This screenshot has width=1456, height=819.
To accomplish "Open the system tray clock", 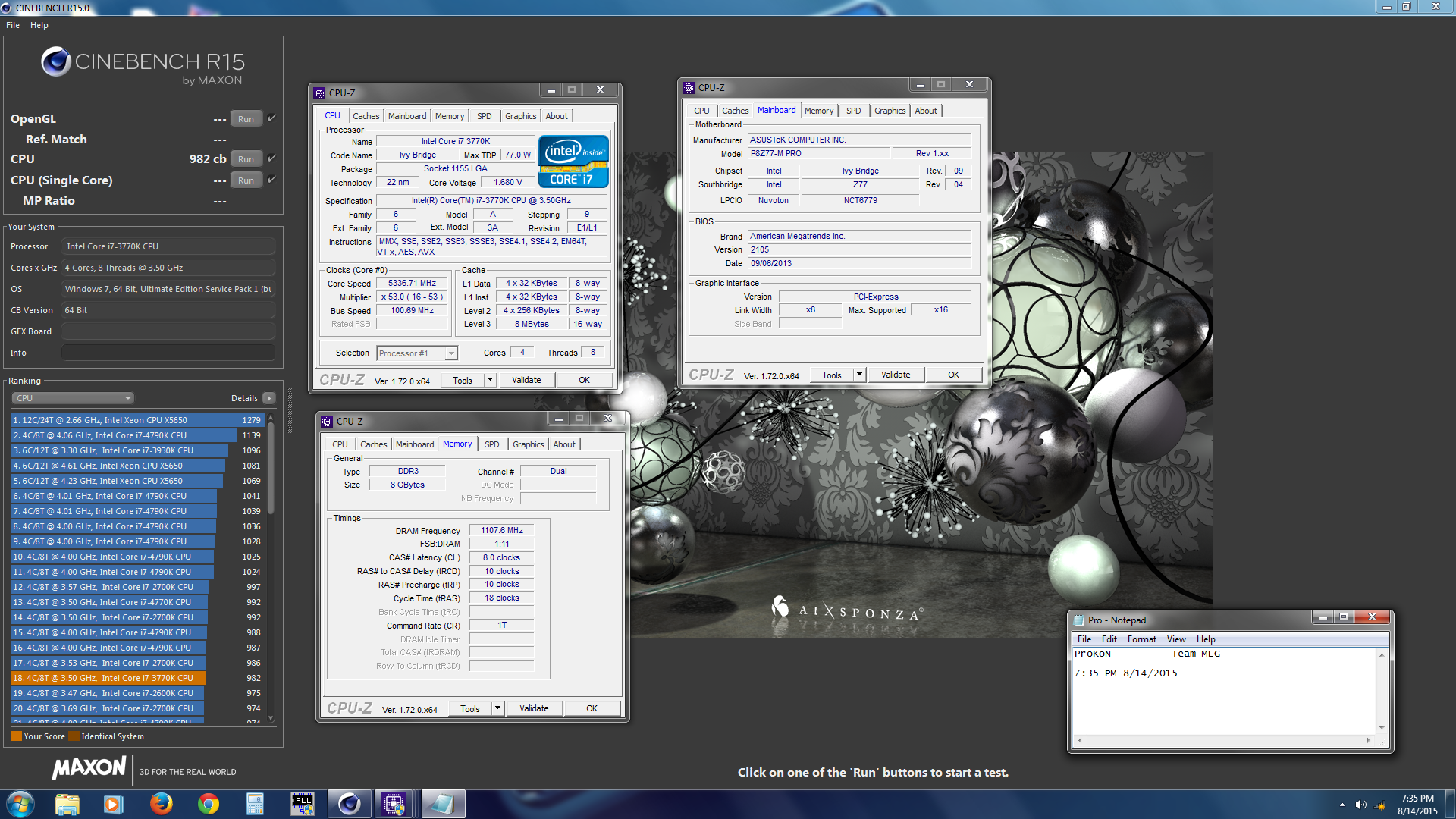I will pyautogui.click(x=1417, y=805).
